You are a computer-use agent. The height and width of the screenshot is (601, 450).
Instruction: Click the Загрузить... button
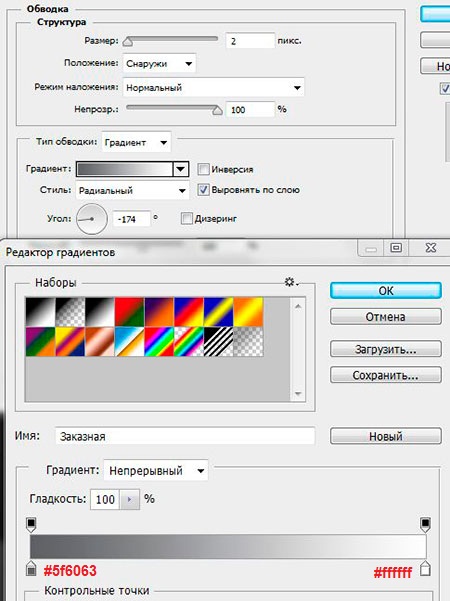(x=386, y=349)
